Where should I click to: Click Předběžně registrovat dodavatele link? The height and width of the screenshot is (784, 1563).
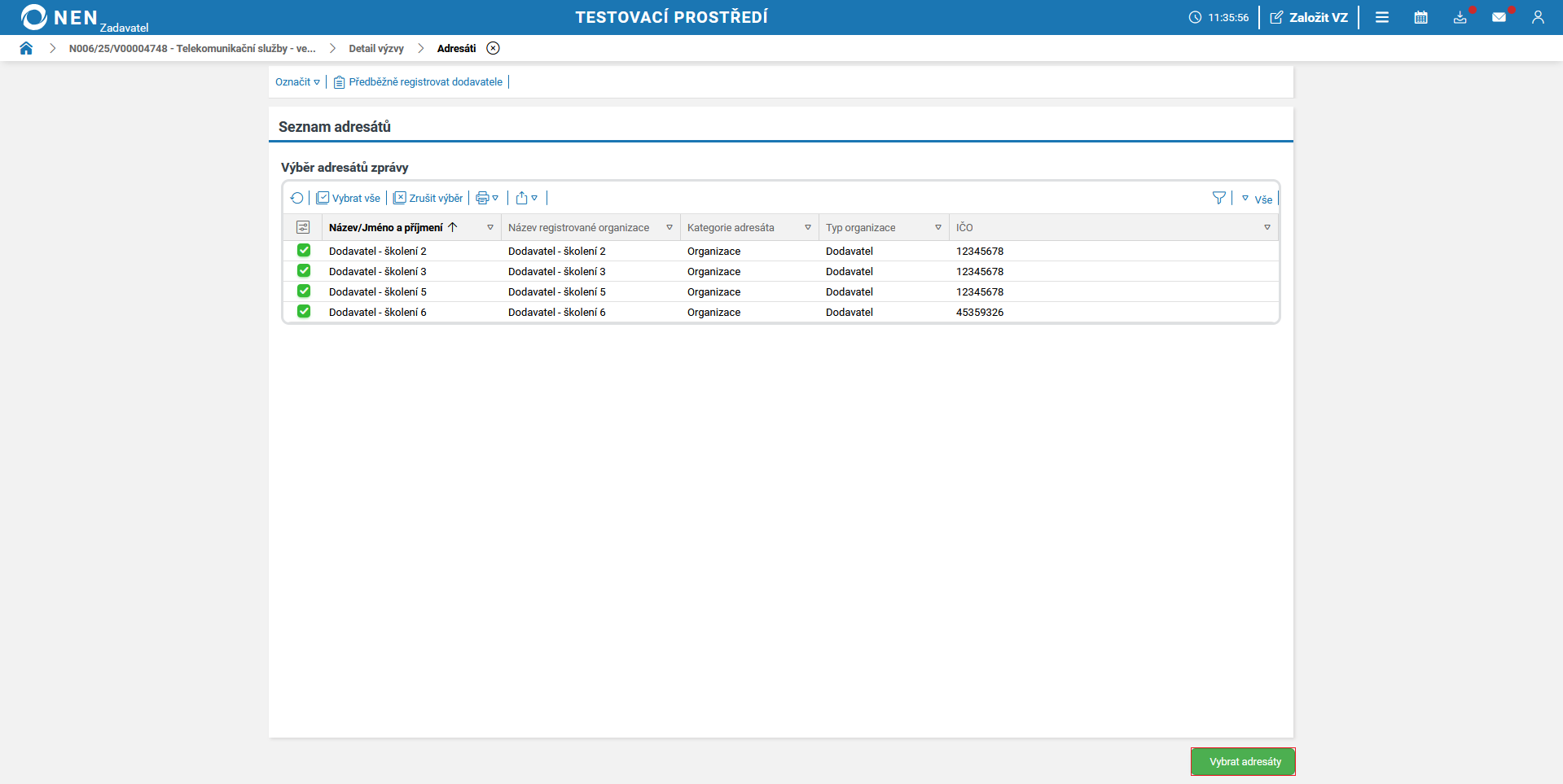424,82
